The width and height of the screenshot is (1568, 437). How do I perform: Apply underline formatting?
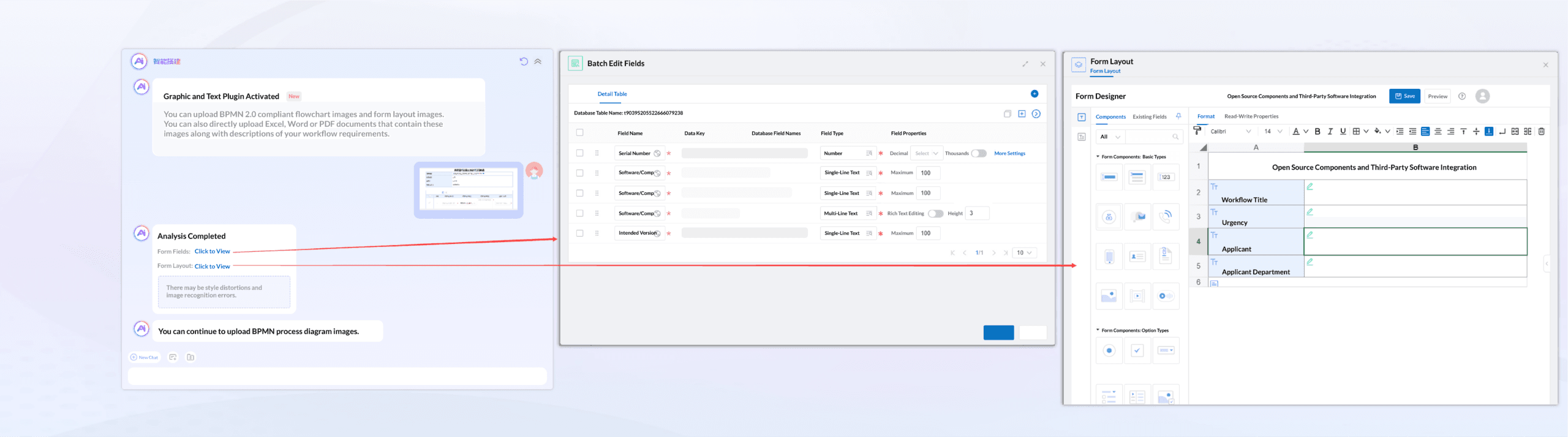[x=1343, y=131]
